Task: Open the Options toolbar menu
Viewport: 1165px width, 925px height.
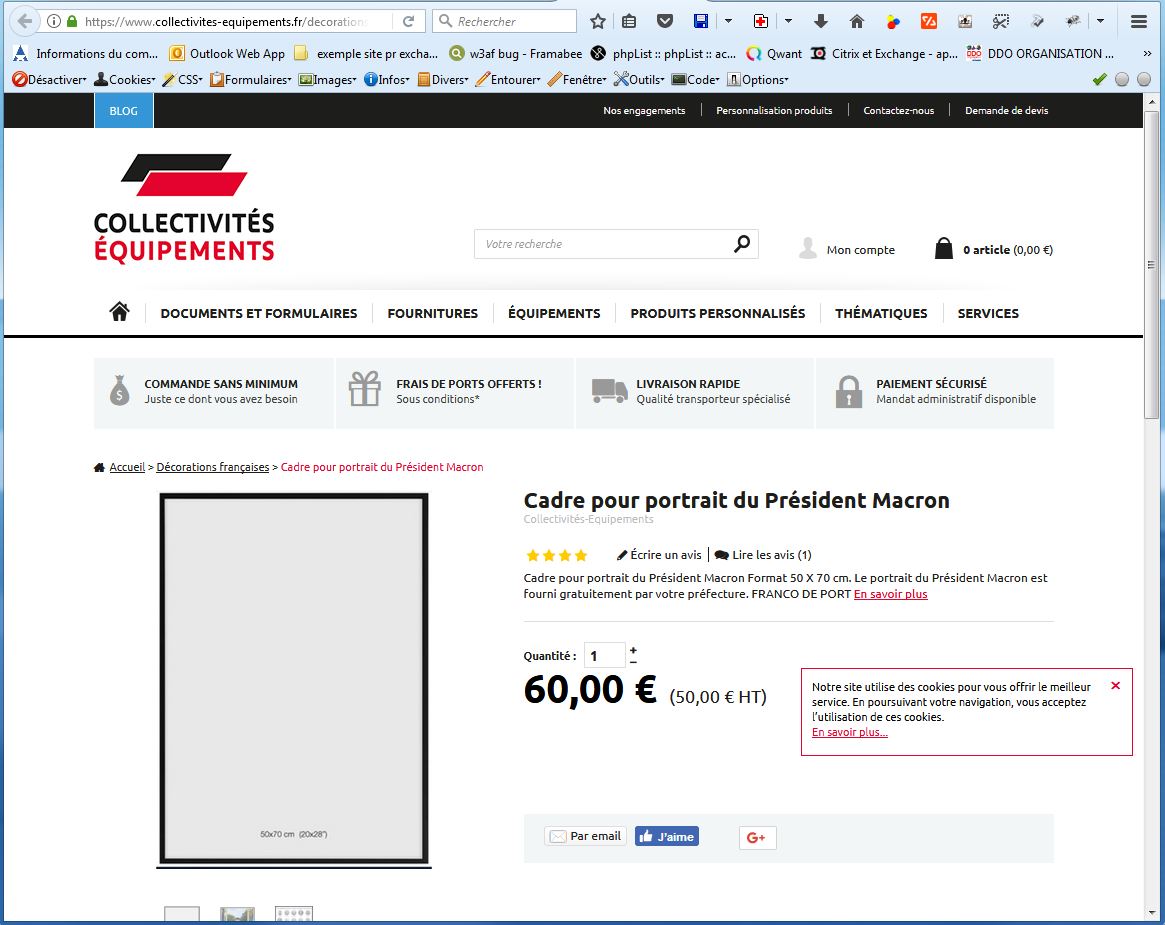Action: tap(757, 79)
